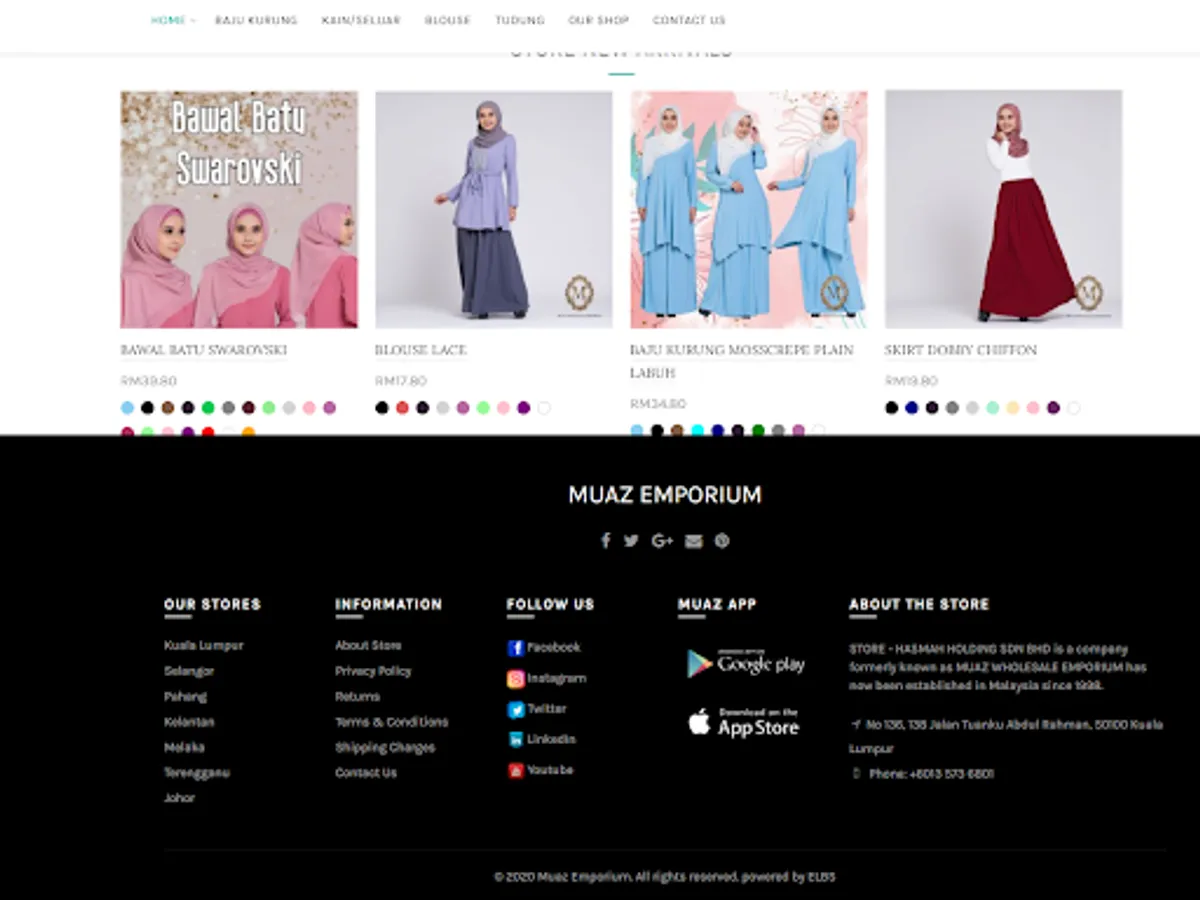View the Shipping Charges link
Image resolution: width=1200 pixels, height=900 pixels.
385,747
